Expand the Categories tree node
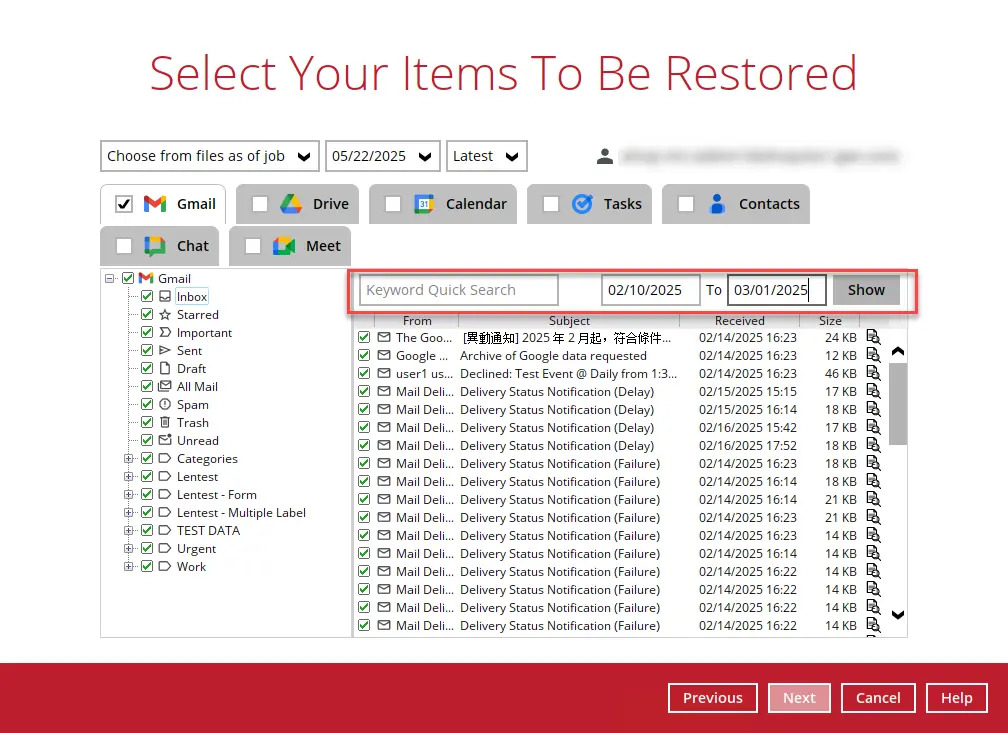 click(128, 459)
